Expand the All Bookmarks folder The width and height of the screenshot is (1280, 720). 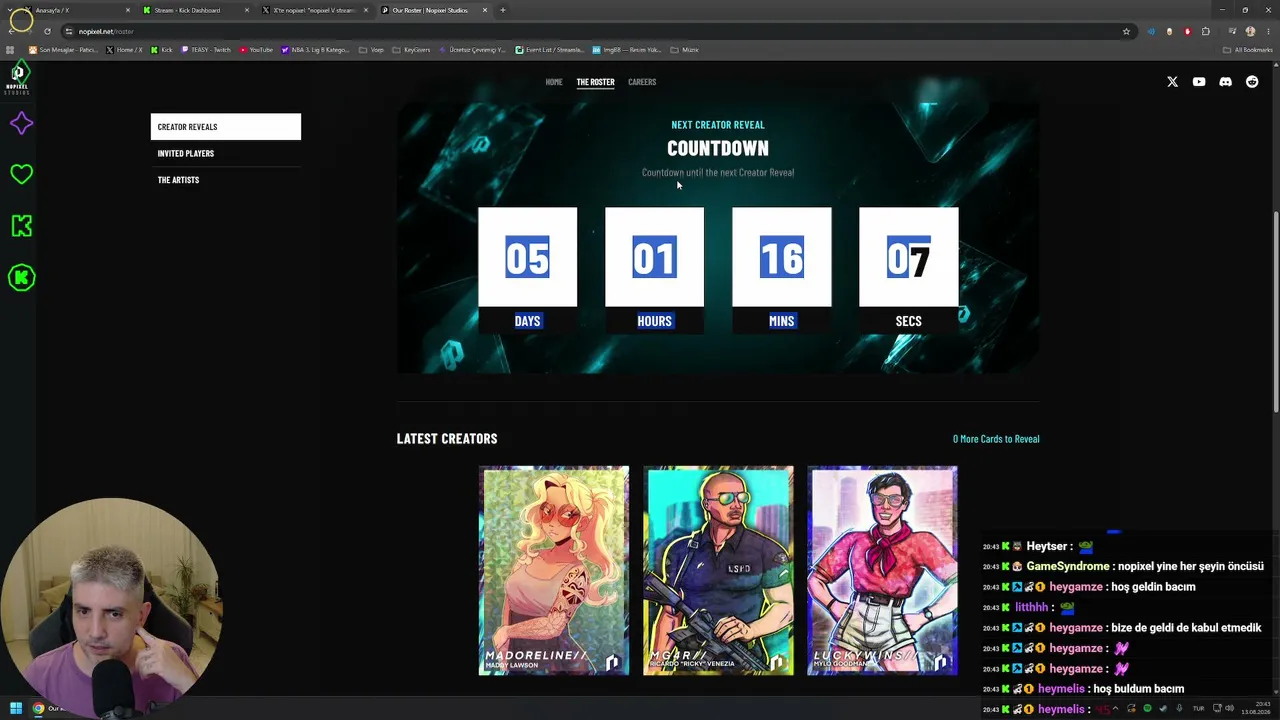1249,50
